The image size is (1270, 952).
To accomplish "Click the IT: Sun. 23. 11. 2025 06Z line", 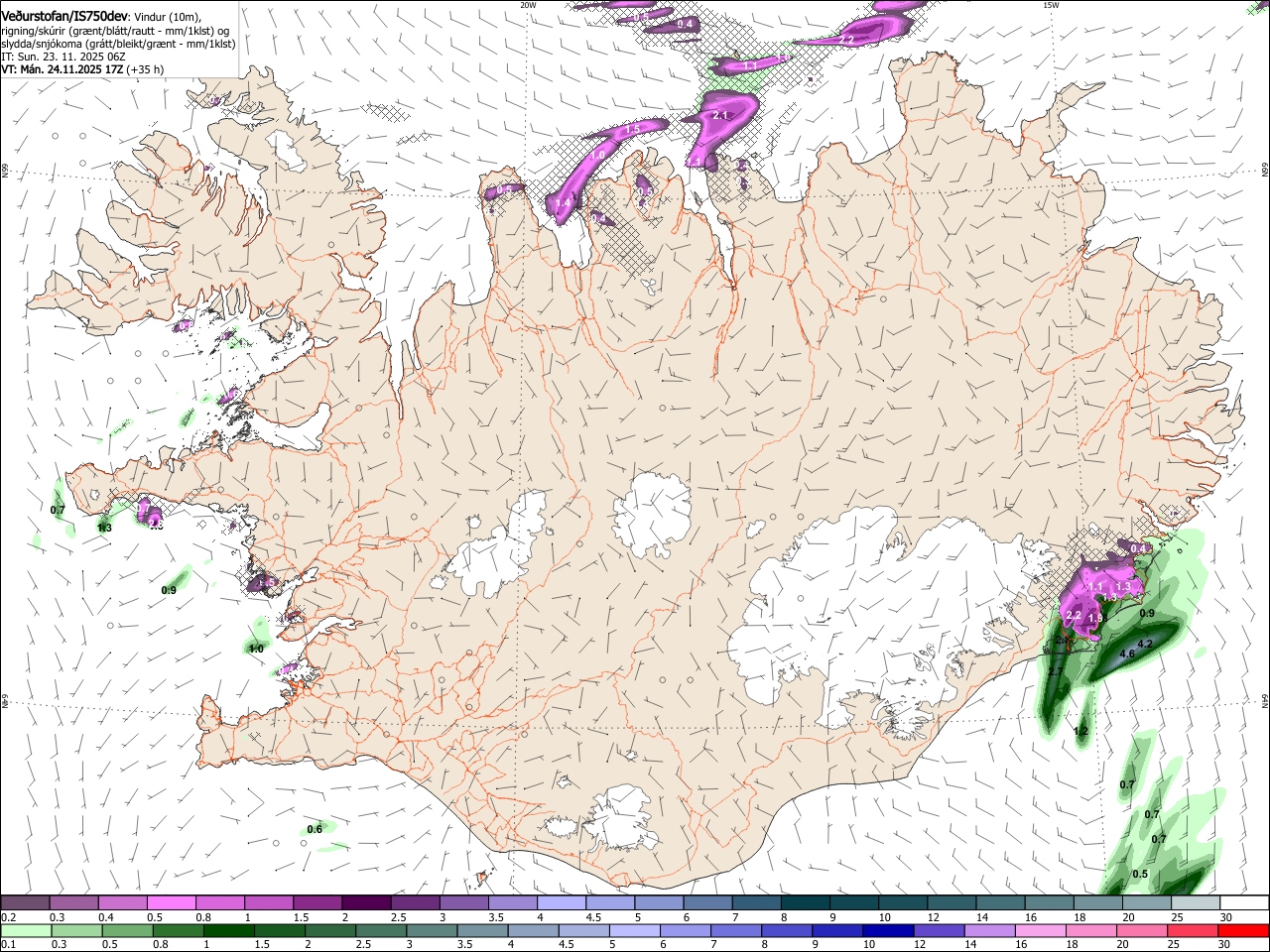I will point(63,57).
